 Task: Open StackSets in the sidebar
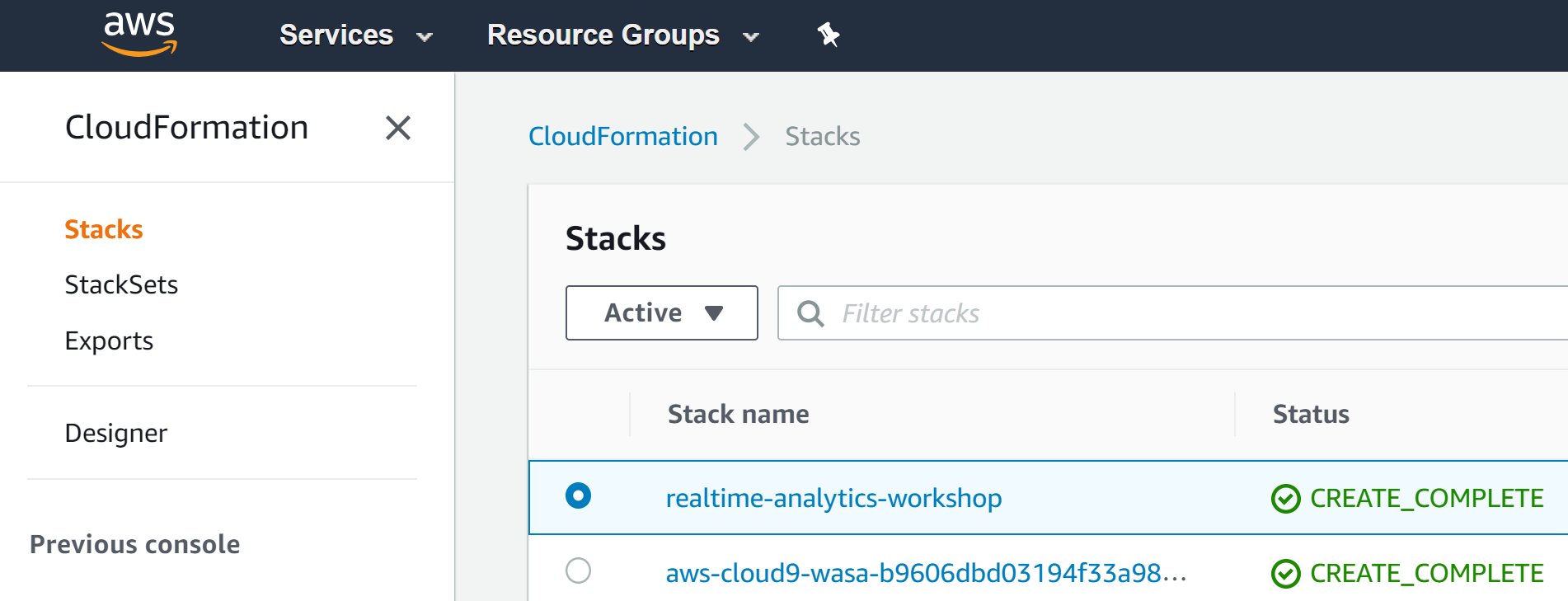(x=121, y=284)
